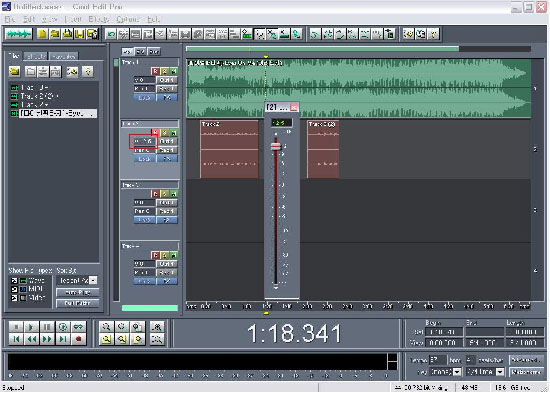The width and height of the screenshot is (550, 395).
Task: Mute Track 4 with its green M button
Action: [173, 255]
